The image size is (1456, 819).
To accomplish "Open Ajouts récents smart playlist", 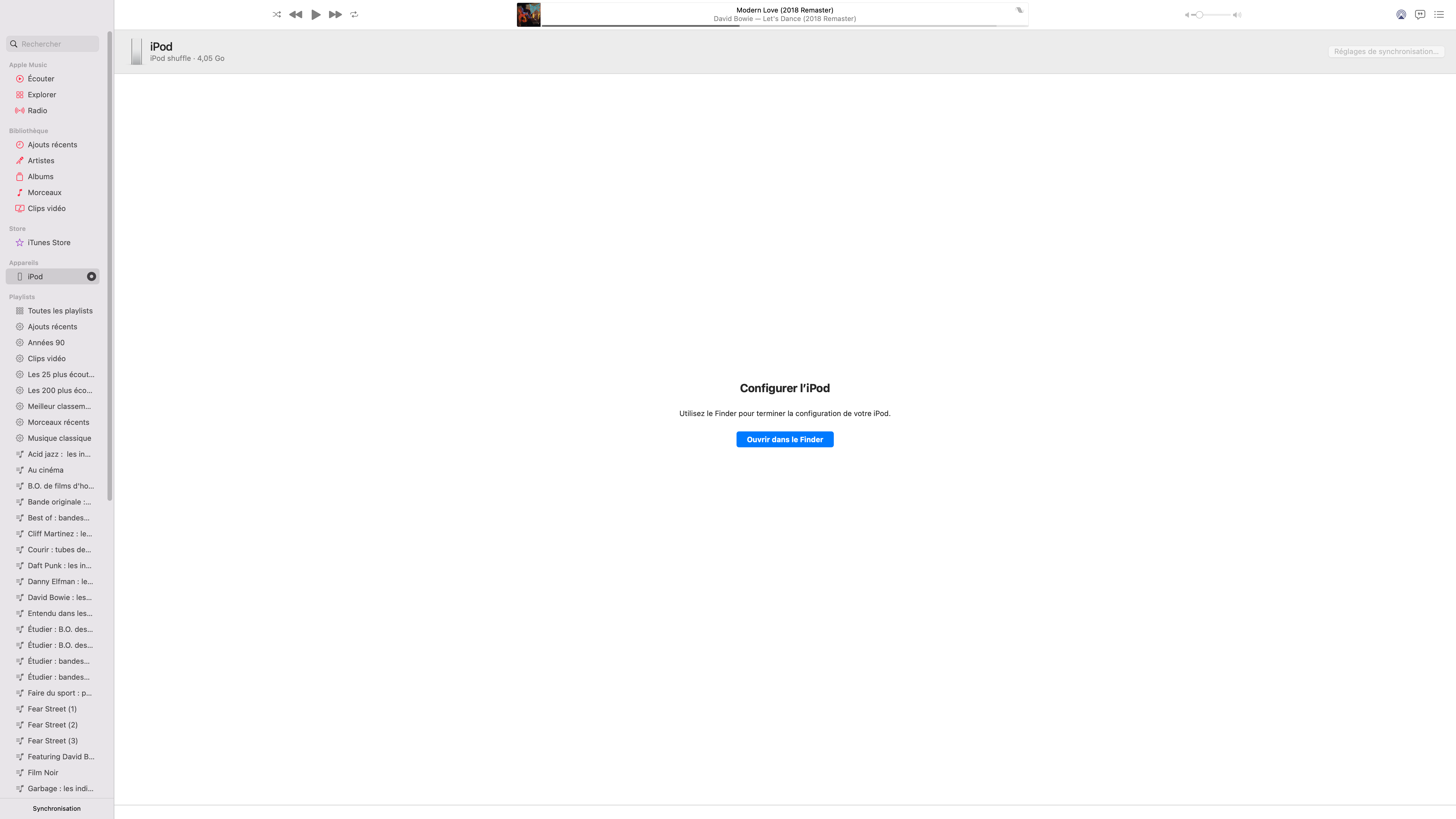I will click(x=53, y=327).
